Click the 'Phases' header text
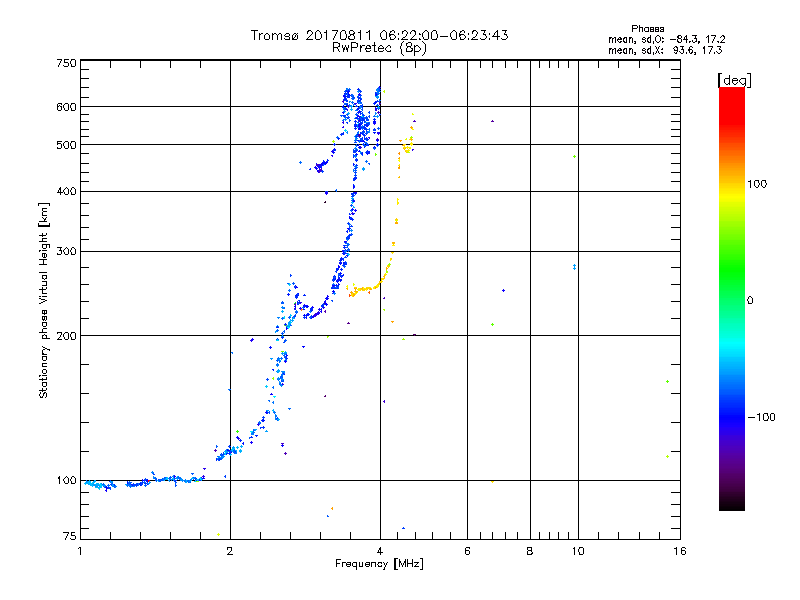Viewport: 800px width, 600px height. point(647,29)
